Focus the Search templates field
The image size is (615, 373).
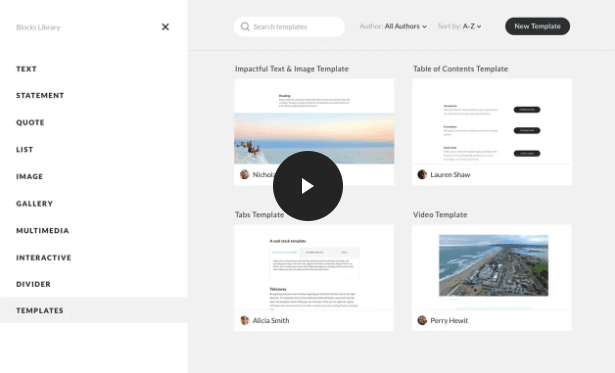[289, 27]
